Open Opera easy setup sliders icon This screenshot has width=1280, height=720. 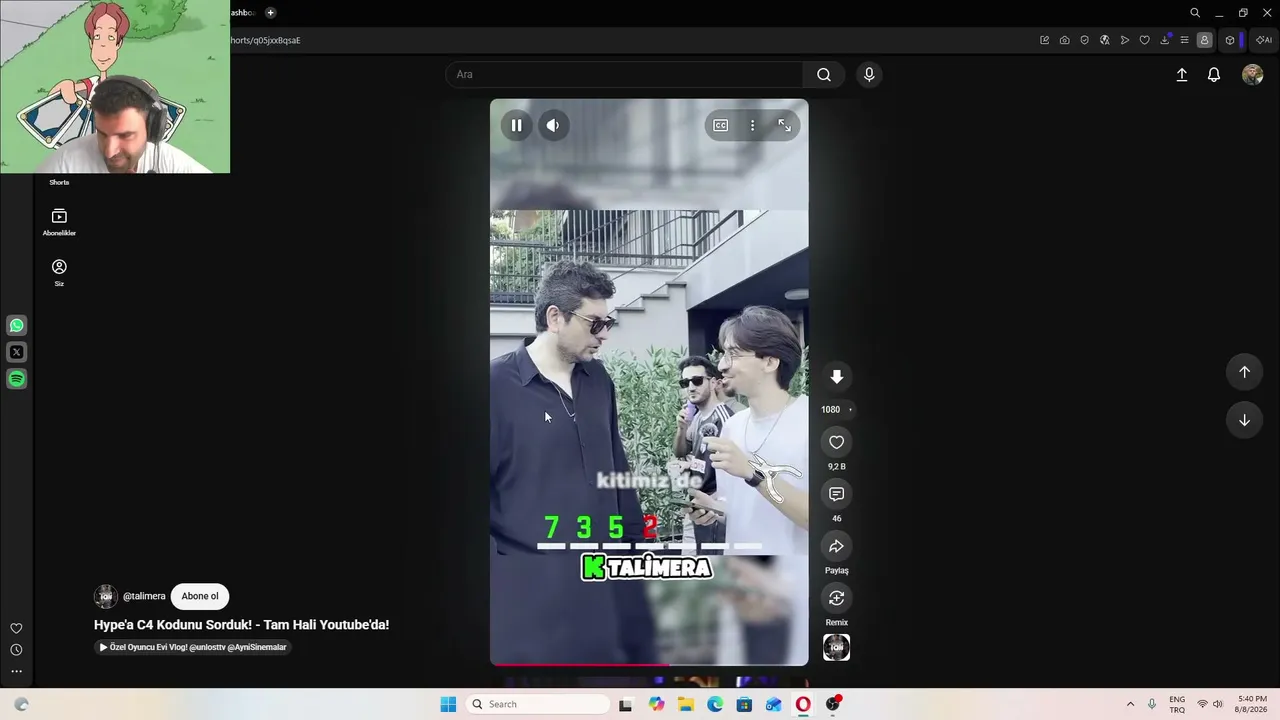point(1184,40)
